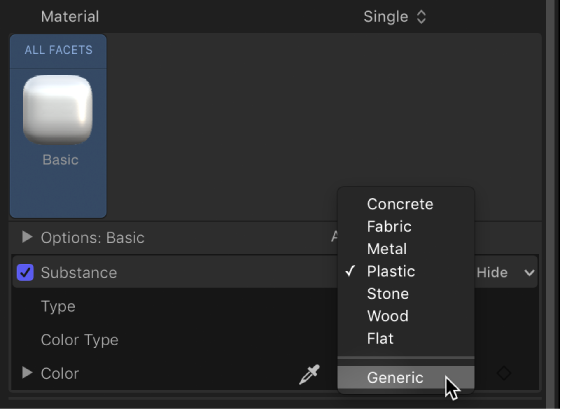562x410 pixels.
Task: Click the Type parameter label
Action: tap(58, 307)
